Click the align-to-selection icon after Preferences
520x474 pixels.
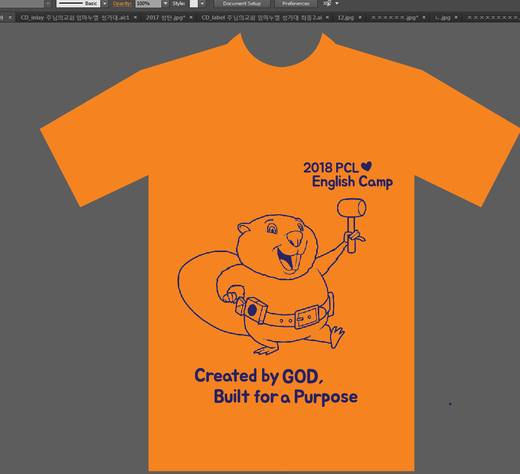point(328,4)
